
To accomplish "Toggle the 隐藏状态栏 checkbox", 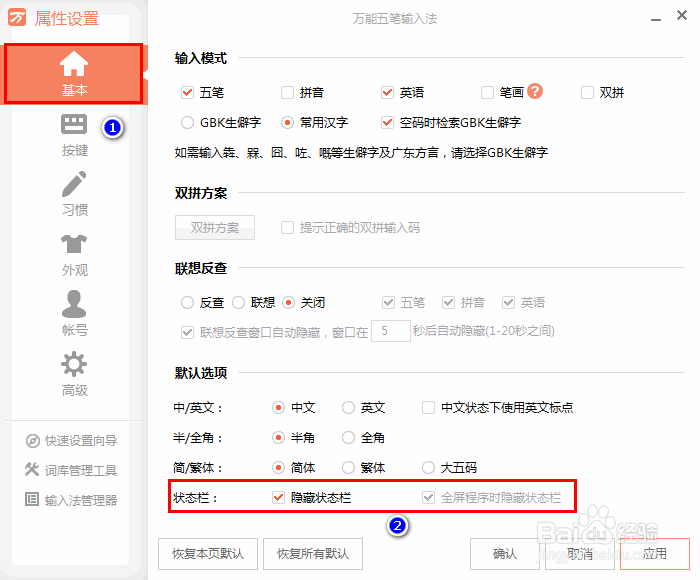I will click(x=278, y=497).
